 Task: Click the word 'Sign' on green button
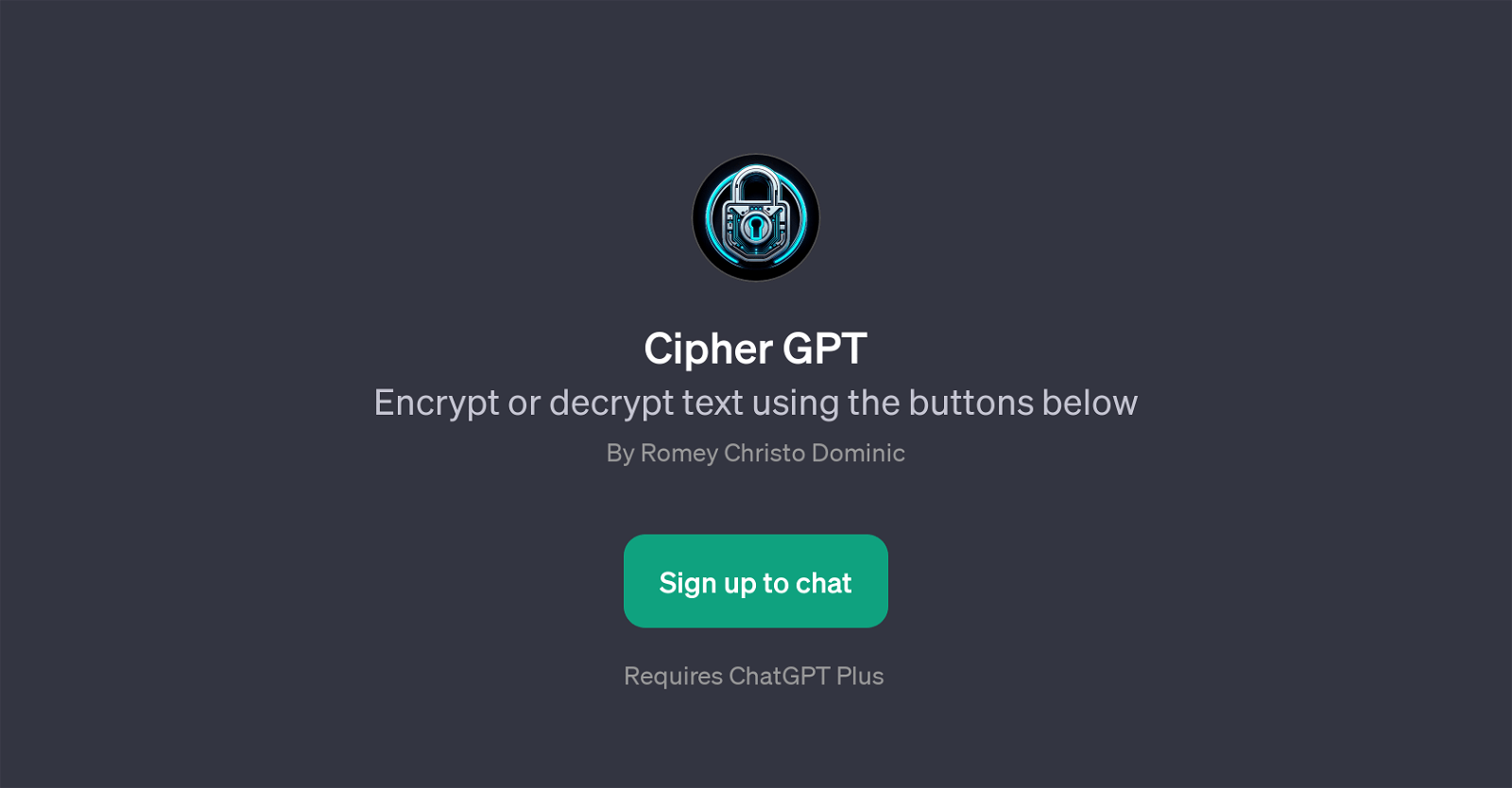(x=688, y=584)
